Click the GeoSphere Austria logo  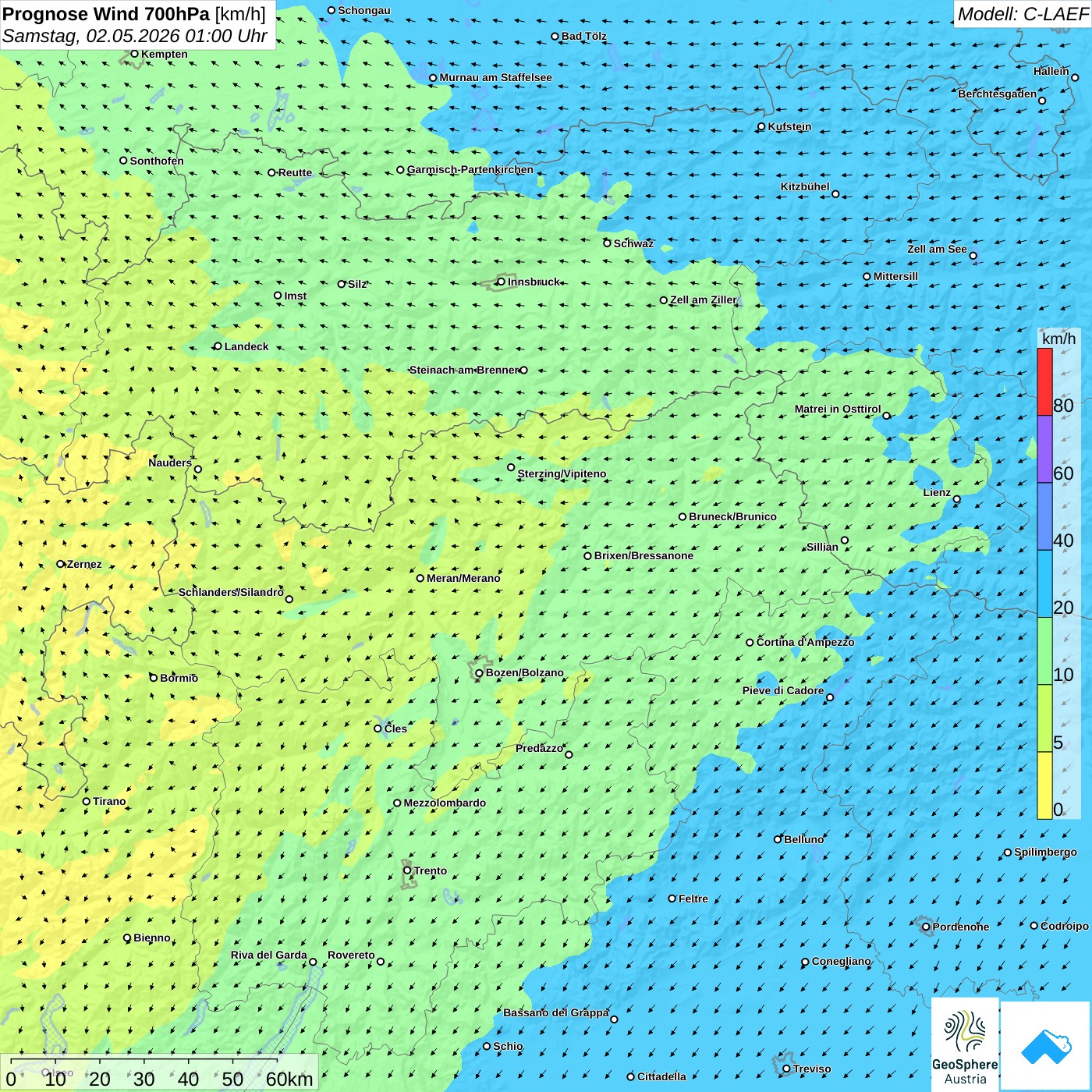(x=965, y=1044)
